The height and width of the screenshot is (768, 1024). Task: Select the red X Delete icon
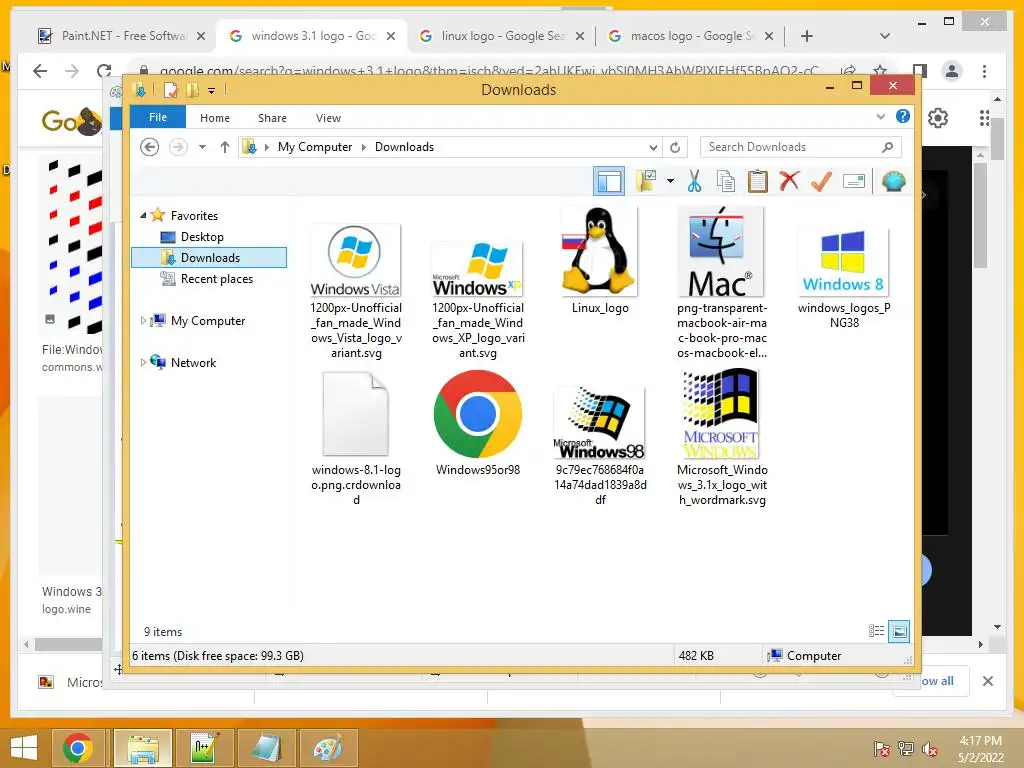[789, 181]
